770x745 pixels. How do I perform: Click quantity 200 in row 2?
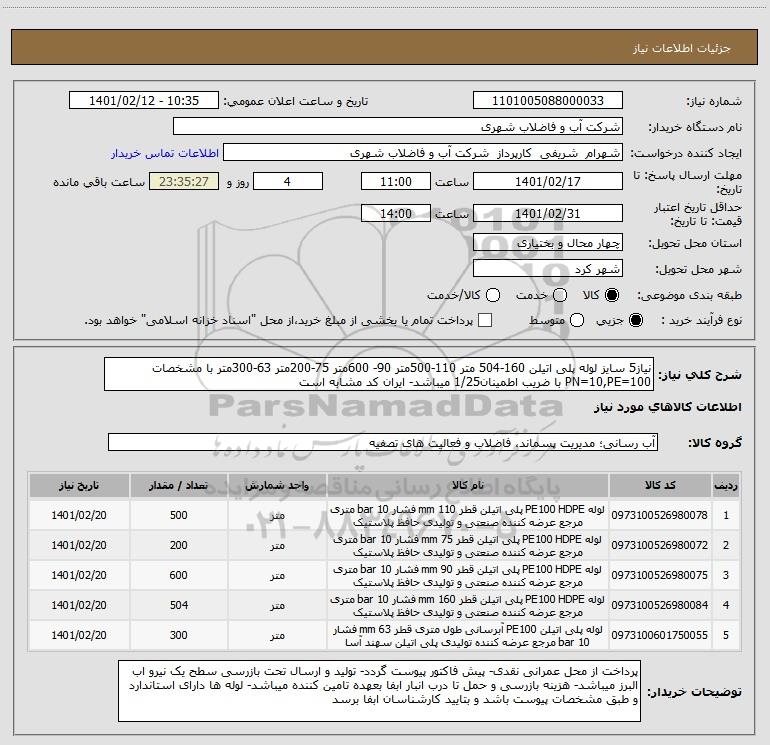pos(179,545)
